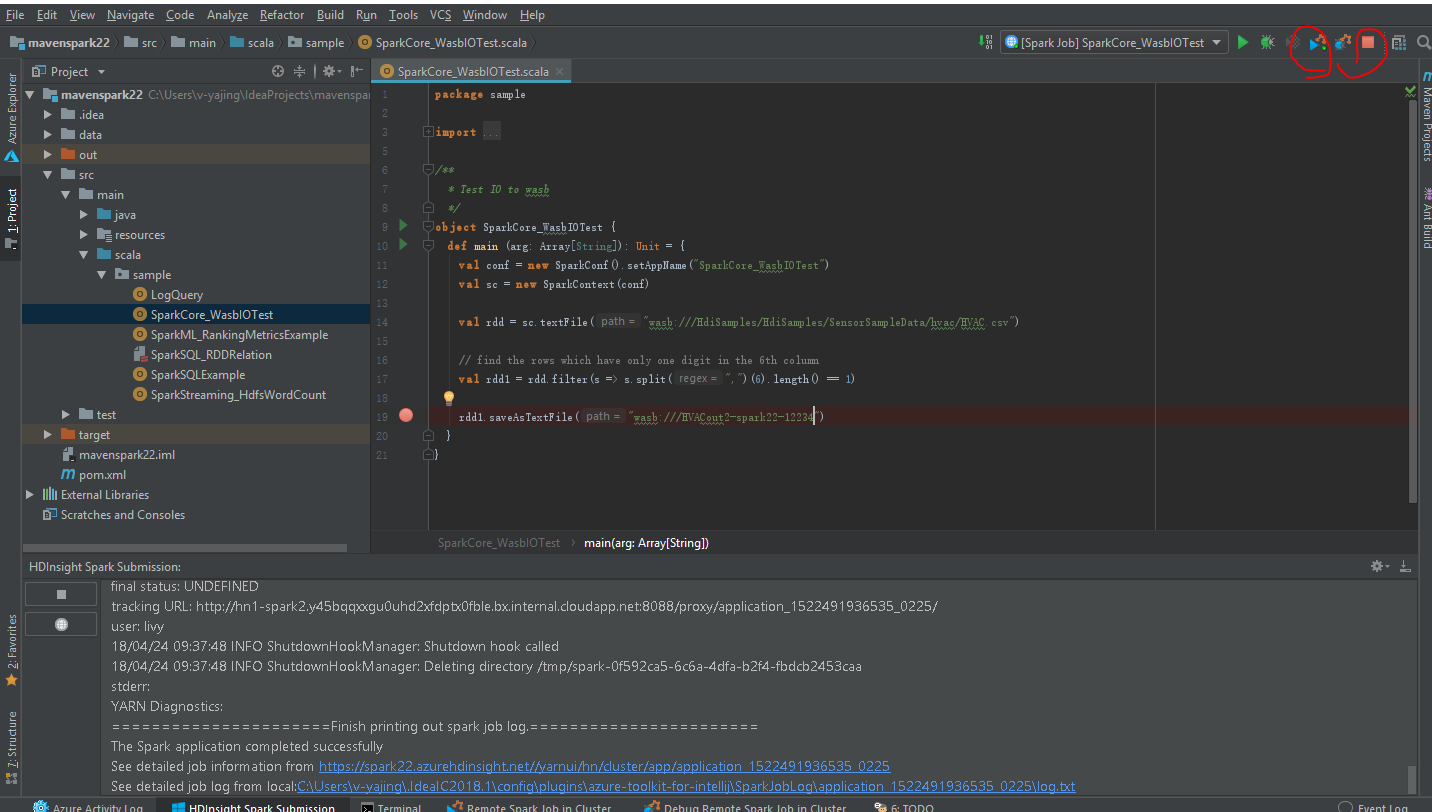Click the Search Everywhere magnifier icon

[x=1422, y=43]
